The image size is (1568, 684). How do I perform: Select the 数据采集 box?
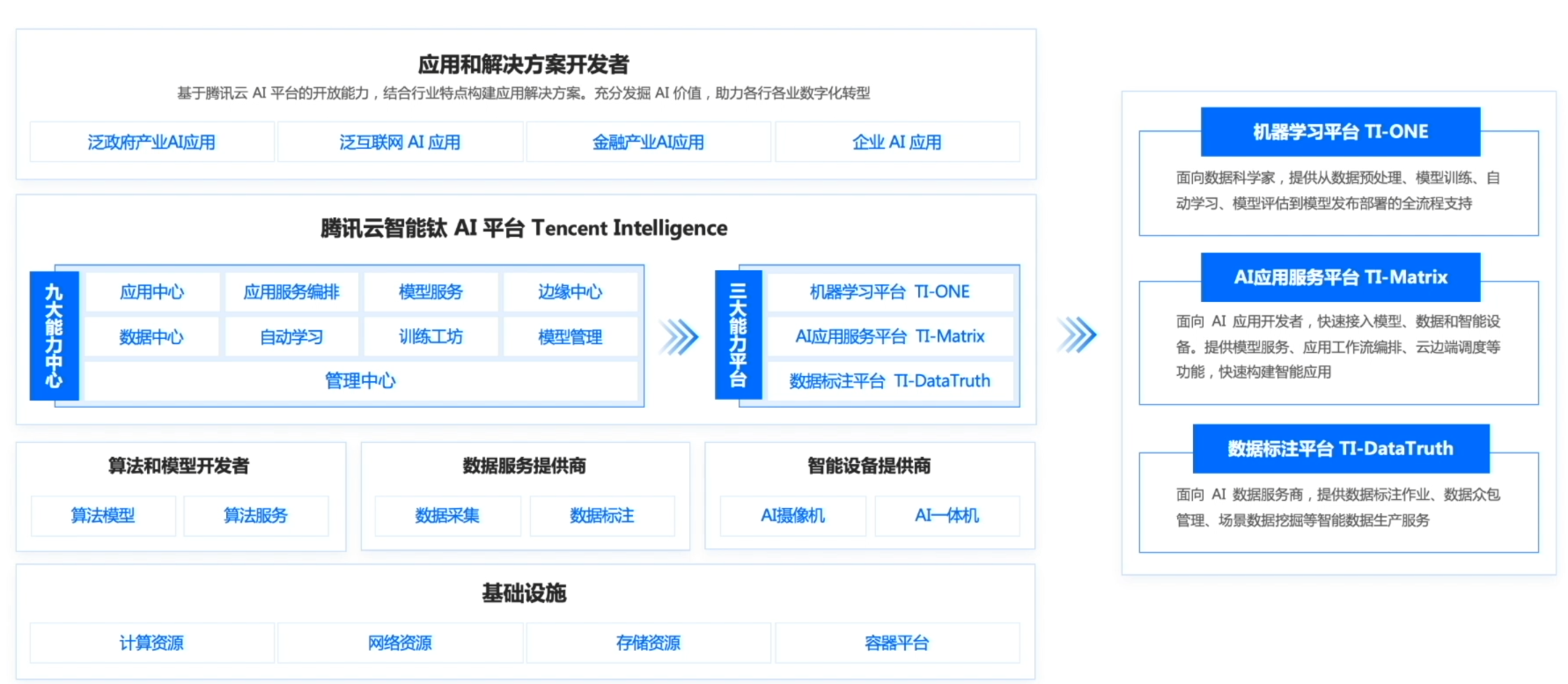click(x=447, y=516)
